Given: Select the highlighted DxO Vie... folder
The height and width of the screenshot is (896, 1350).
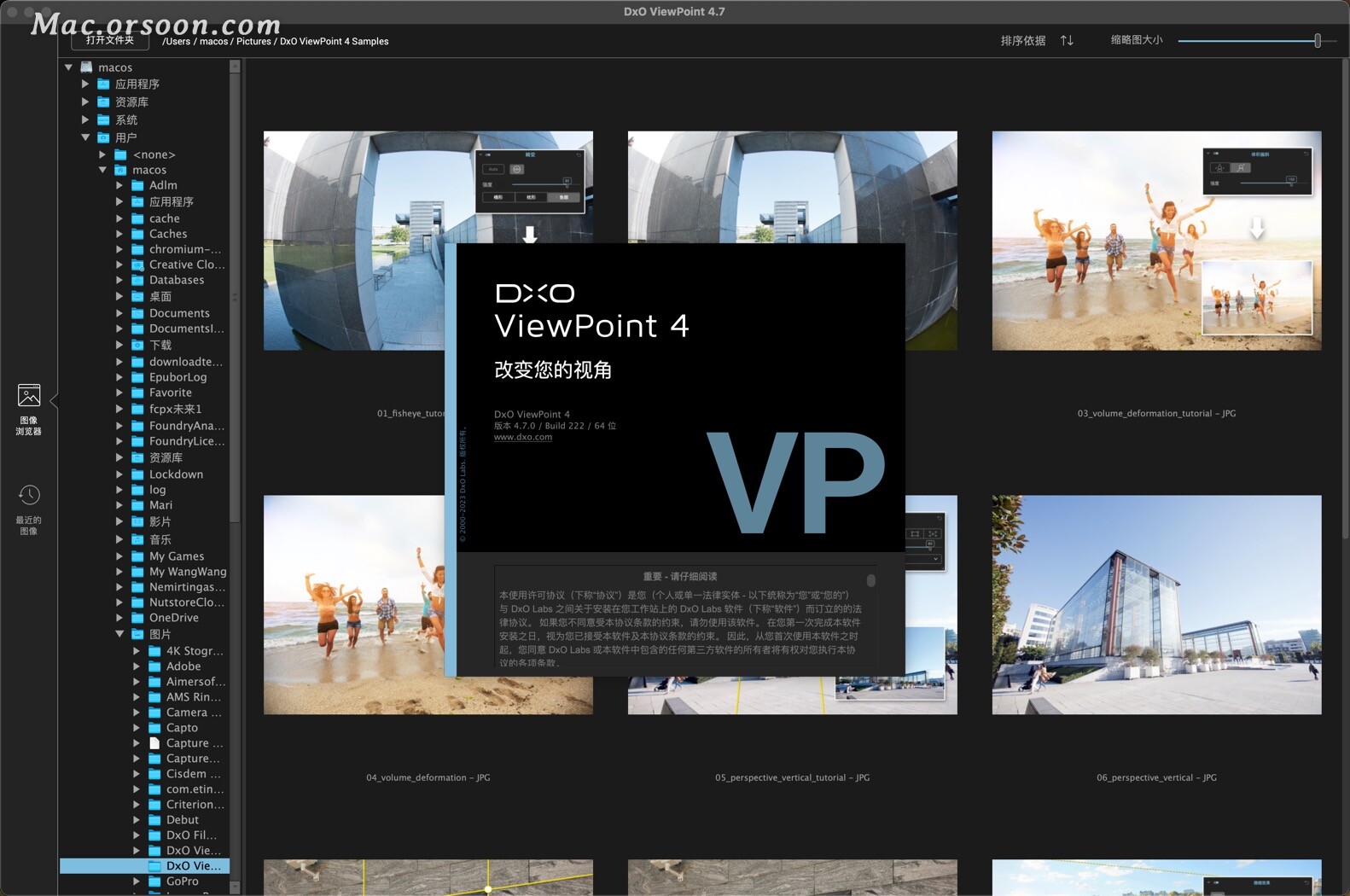Looking at the screenshot, I should (x=144, y=866).
